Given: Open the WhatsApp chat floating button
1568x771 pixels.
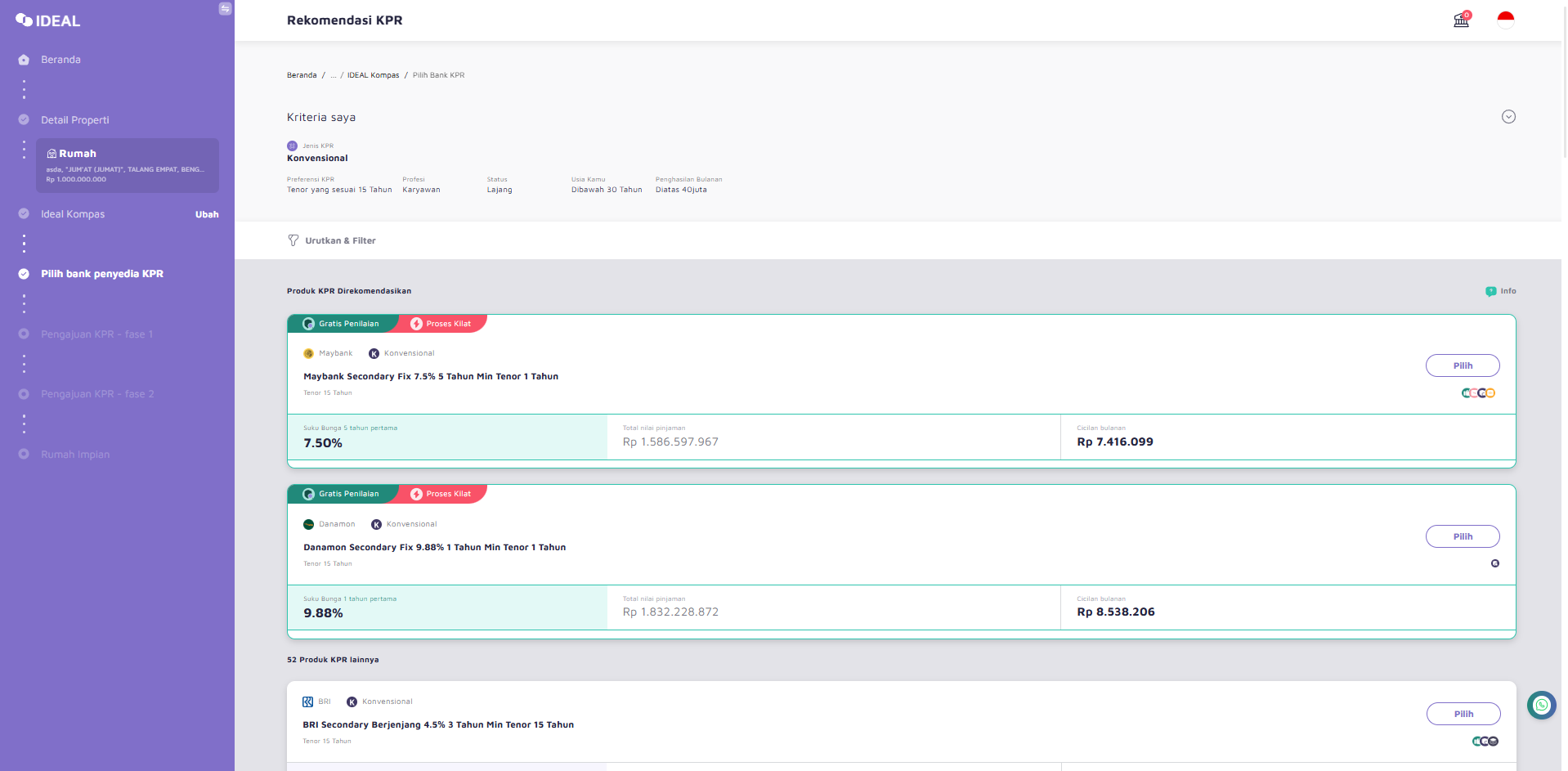Looking at the screenshot, I should pyautogui.click(x=1541, y=705).
